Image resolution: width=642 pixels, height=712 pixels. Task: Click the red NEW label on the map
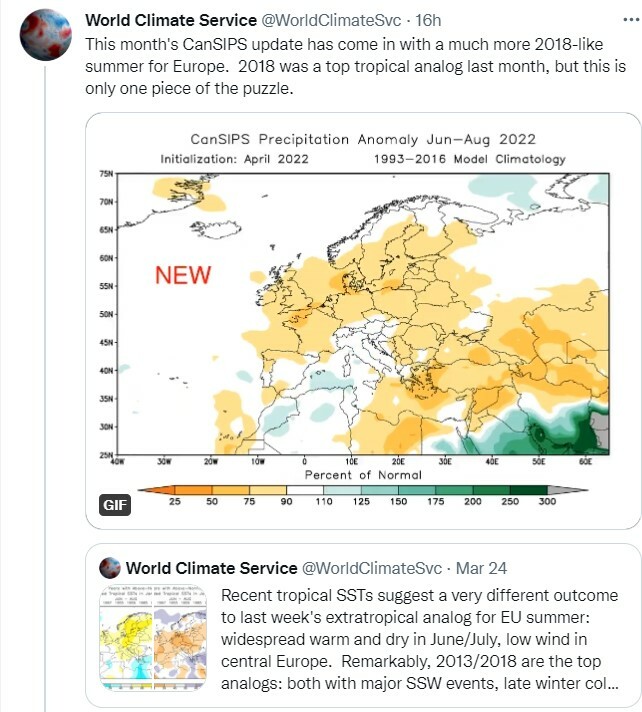(x=183, y=275)
